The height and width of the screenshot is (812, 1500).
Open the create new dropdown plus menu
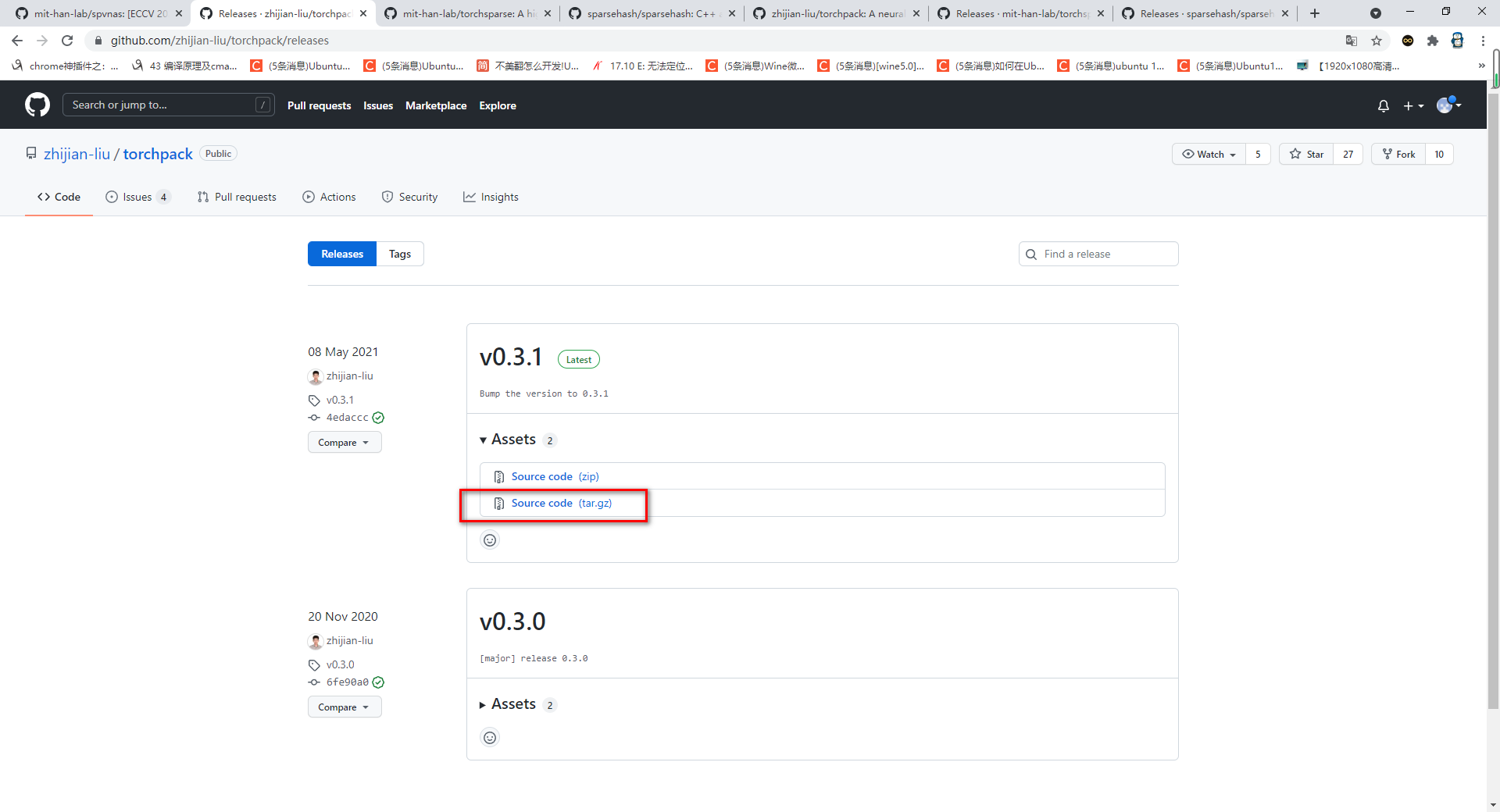tap(1413, 105)
